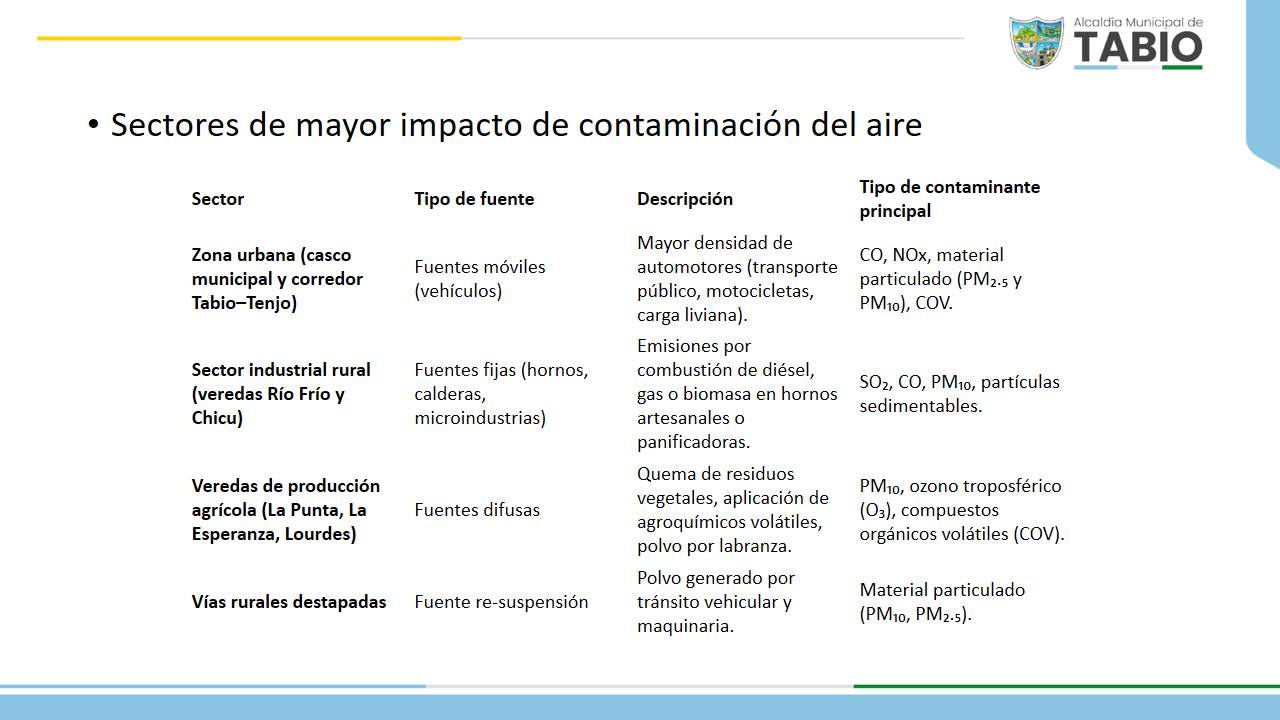Viewport: 1280px width, 720px height.
Task: Select the 'Vías rurales destapadas' cell
Action: [x=289, y=602]
